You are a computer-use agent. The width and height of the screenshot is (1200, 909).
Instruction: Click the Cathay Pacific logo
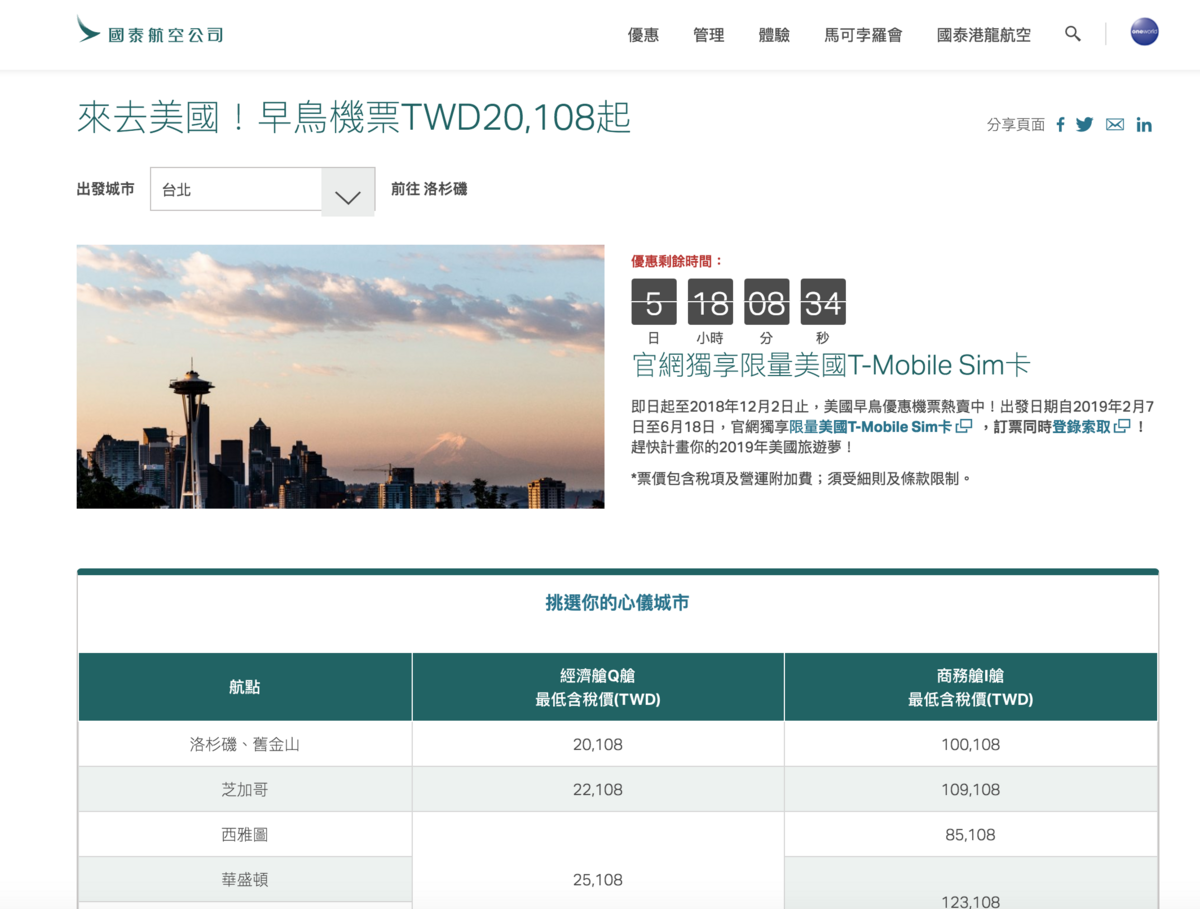tap(150, 31)
